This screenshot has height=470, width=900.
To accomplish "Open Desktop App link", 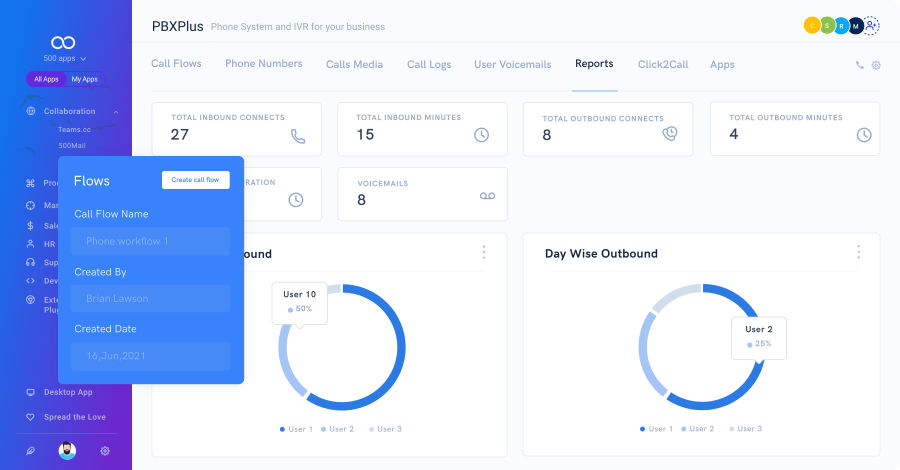I will (68, 392).
